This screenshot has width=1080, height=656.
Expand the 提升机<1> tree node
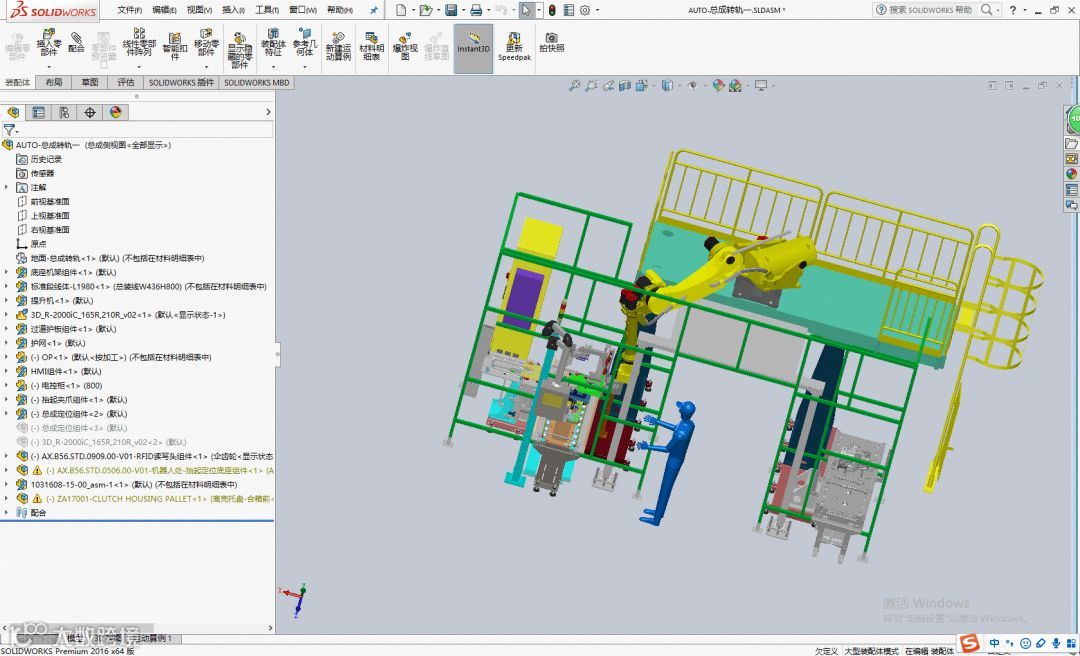click(7, 300)
